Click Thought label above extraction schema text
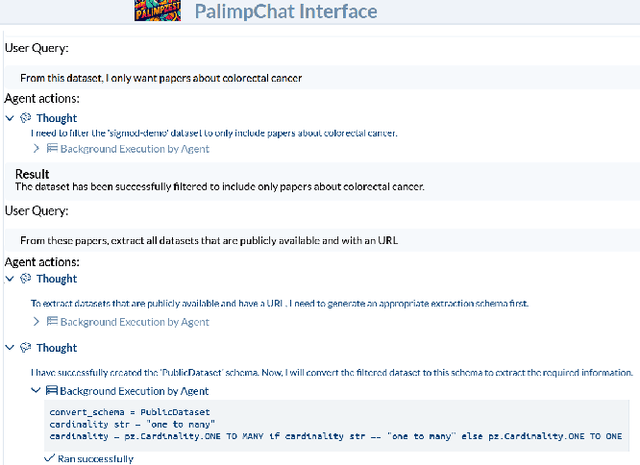The width and height of the screenshot is (640, 465). click(x=56, y=279)
